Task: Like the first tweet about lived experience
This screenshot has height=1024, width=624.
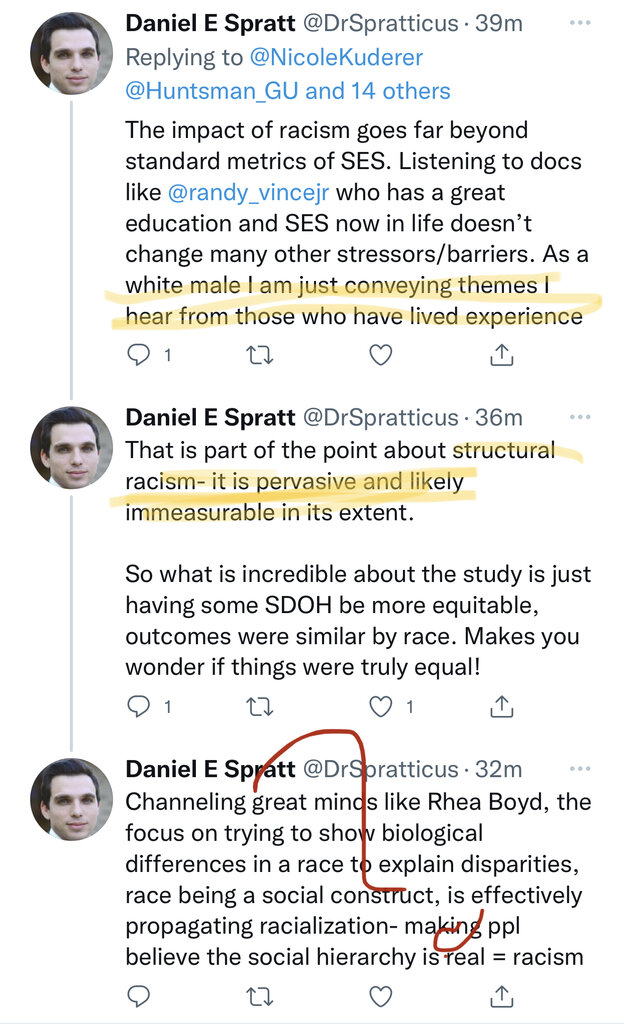Action: (380, 354)
